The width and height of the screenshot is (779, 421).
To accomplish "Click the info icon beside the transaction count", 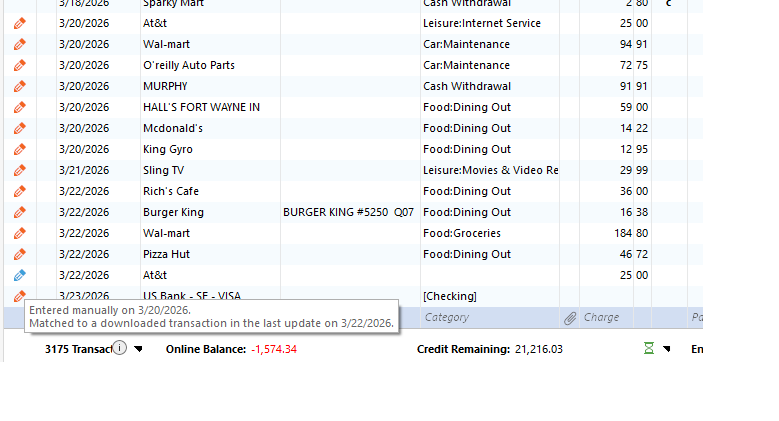I will point(119,348).
